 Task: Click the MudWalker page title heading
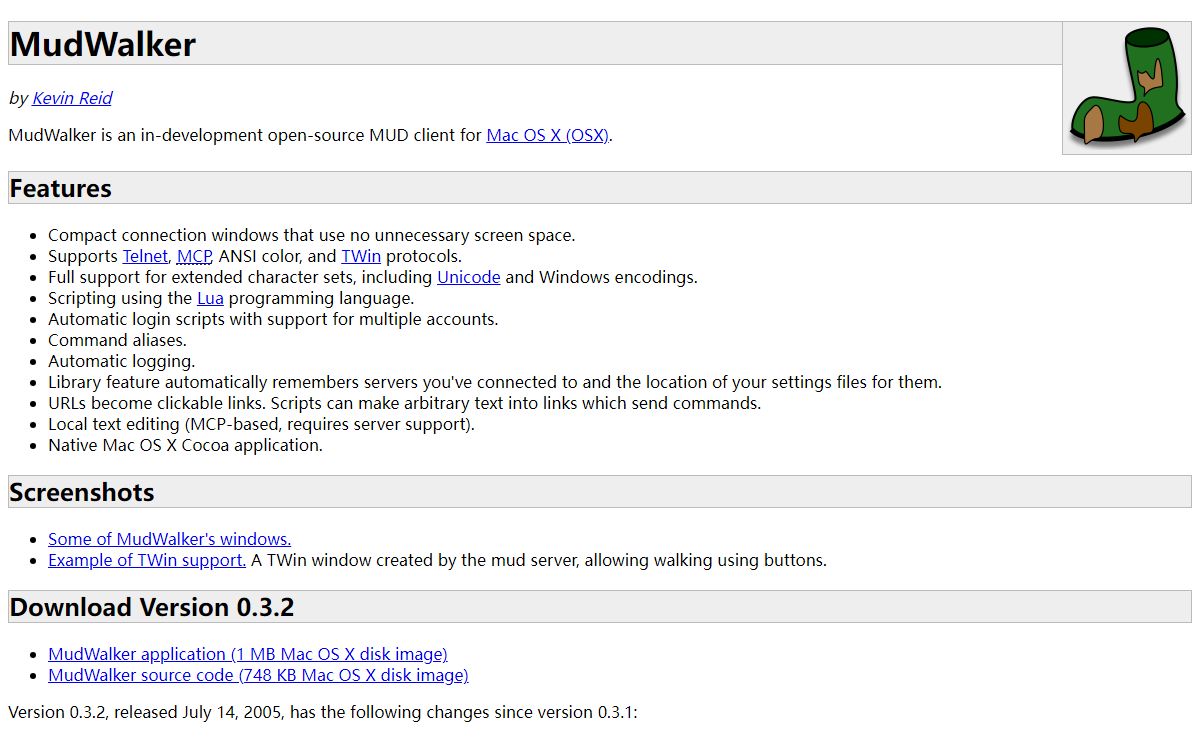[103, 44]
